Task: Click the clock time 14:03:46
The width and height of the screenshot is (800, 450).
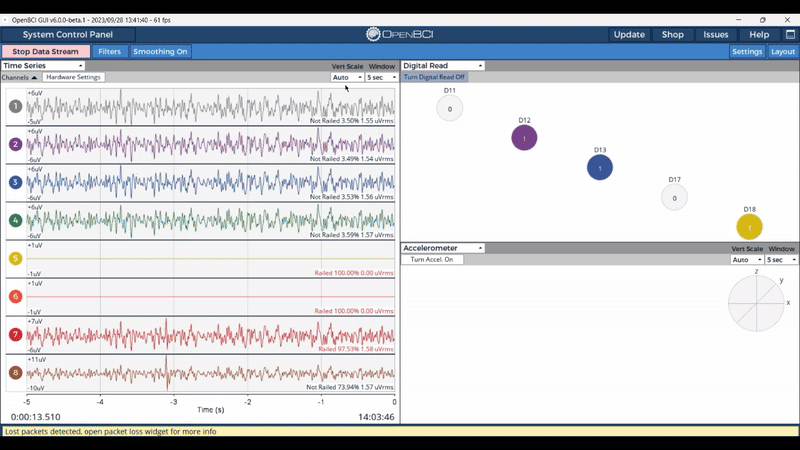Action: pos(376,417)
